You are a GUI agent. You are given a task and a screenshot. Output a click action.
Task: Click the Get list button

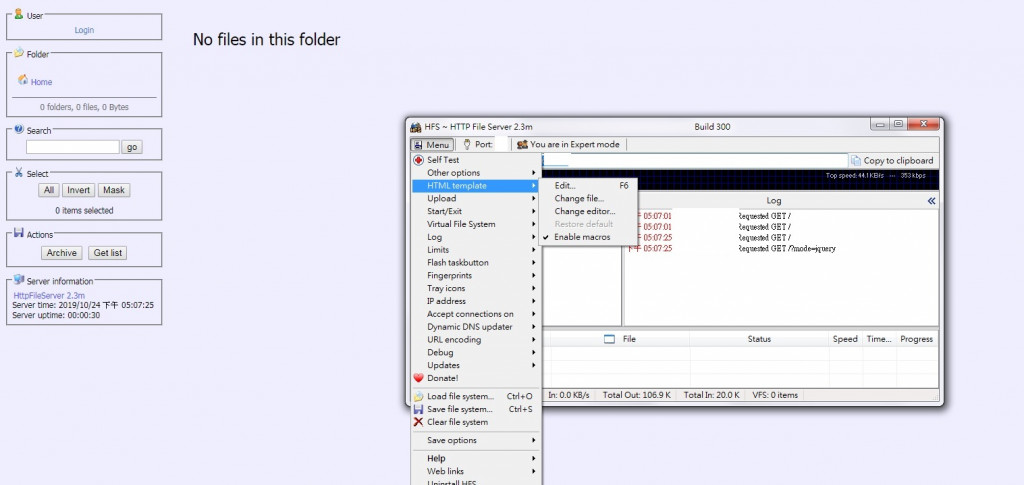[108, 253]
